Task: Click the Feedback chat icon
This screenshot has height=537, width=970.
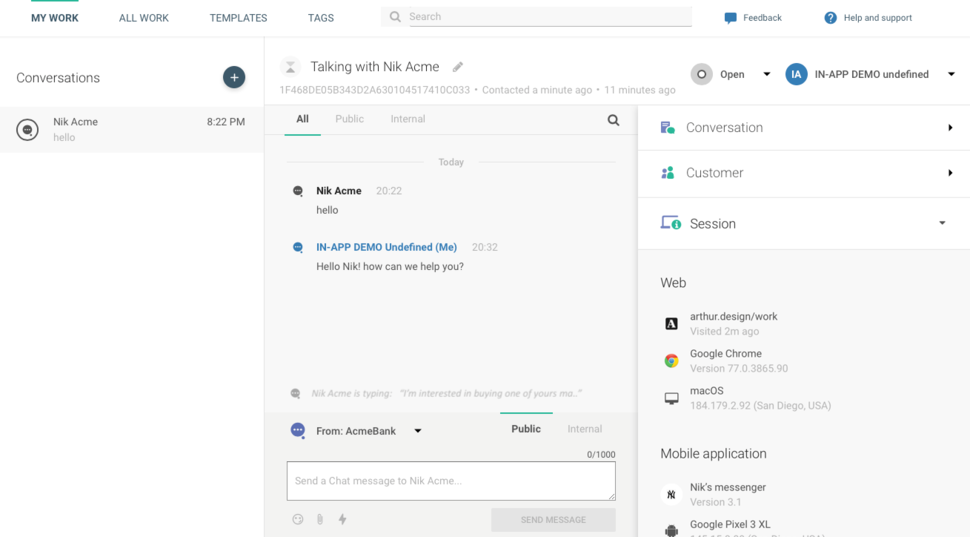Action: [730, 18]
